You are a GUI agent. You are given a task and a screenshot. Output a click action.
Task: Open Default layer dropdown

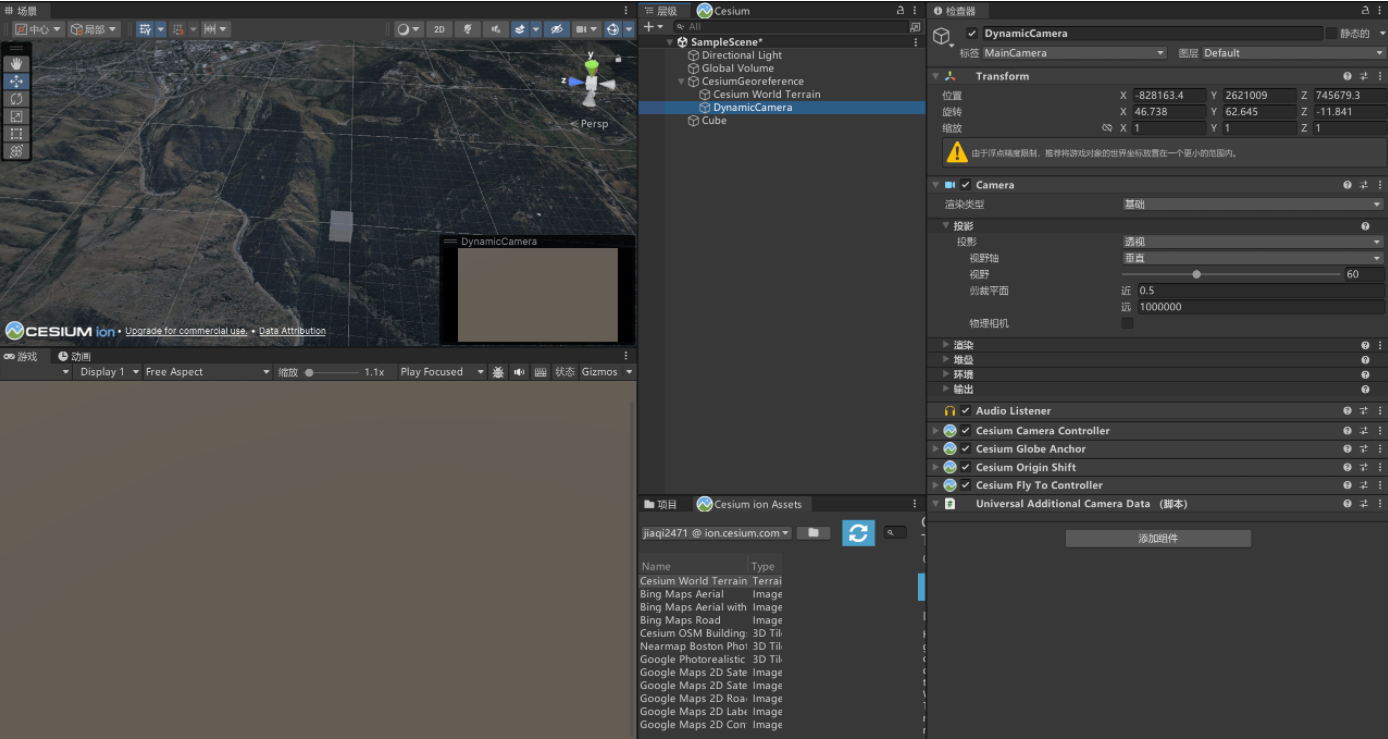1292,53
